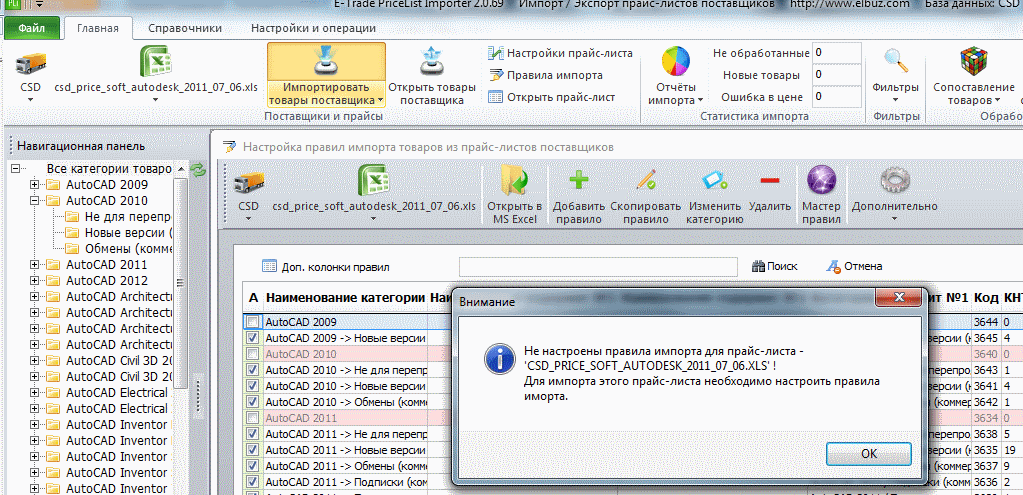Open the quick access toolbar dropdown arrow
This screenshot has height=495, width=1023.
coord(40,4)
